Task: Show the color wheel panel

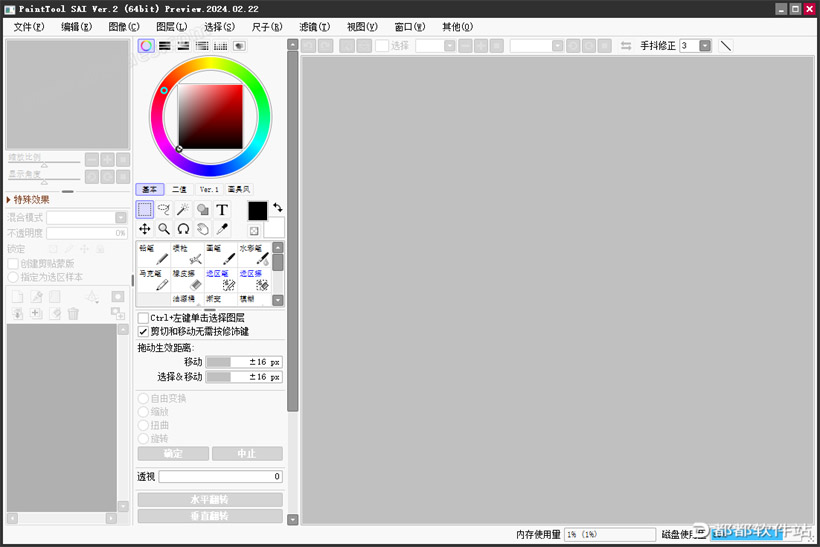Action: click(x=146, y=45)
